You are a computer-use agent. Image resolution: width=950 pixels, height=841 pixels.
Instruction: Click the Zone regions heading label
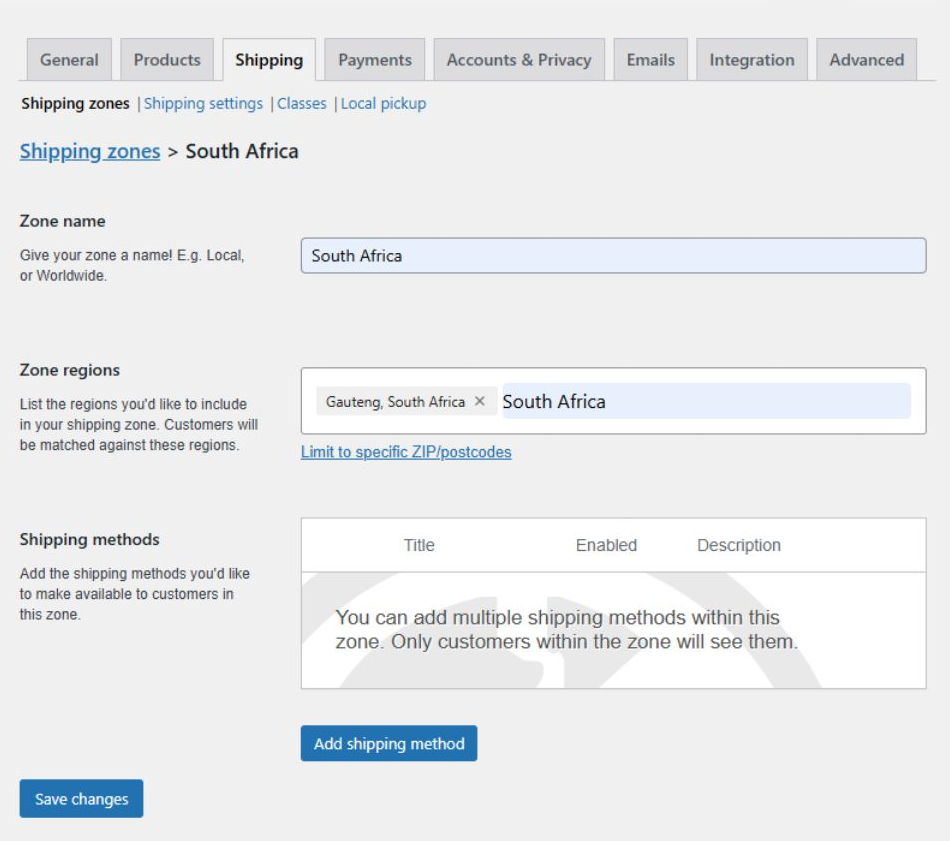[x=70, y=370]
